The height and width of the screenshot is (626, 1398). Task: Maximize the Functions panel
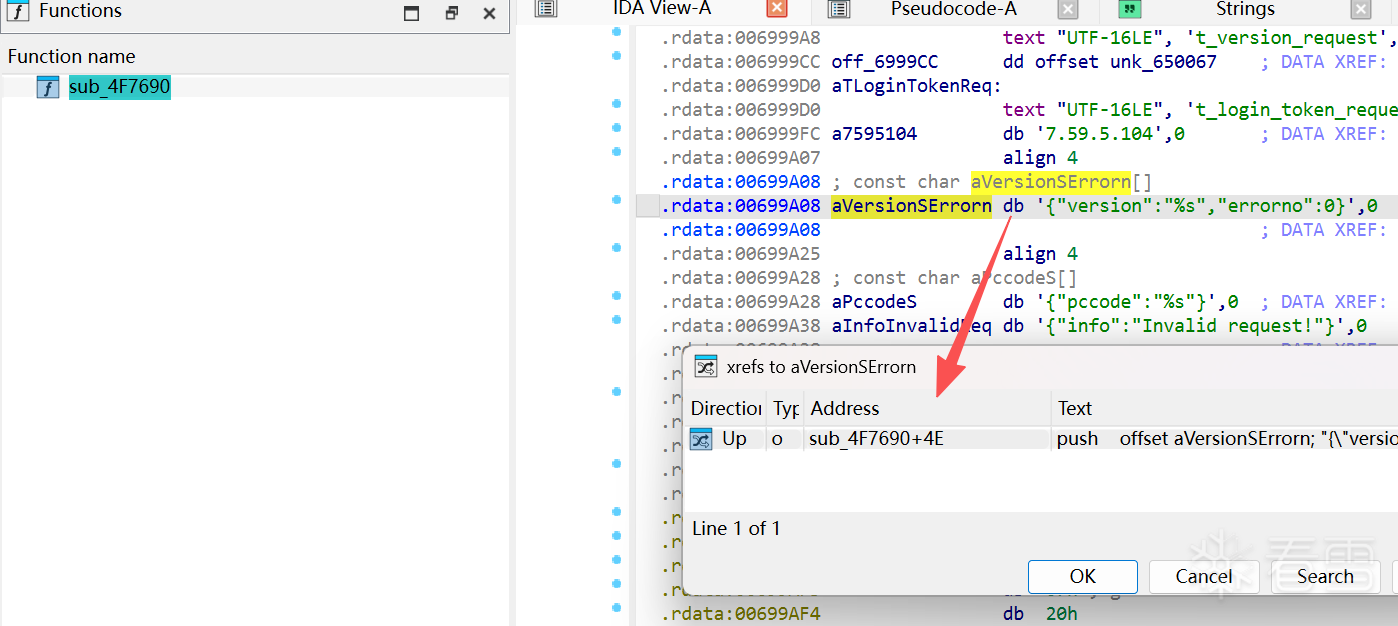(x=411, y=13)
